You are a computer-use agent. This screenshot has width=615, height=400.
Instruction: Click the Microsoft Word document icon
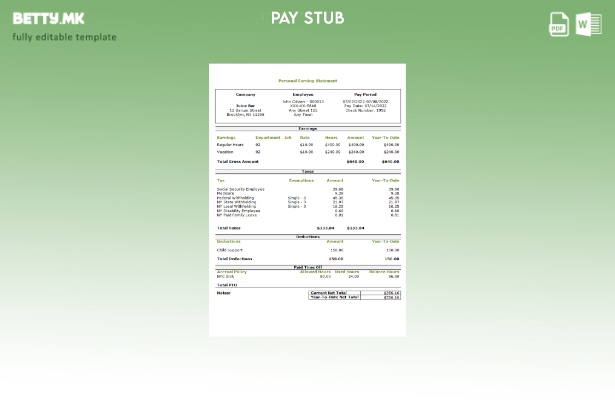(x=589, y=24)
